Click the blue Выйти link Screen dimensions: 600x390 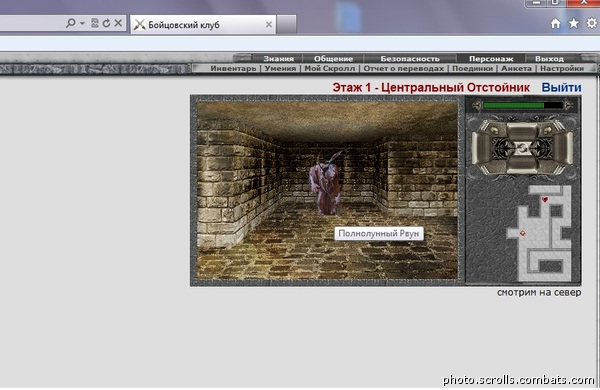point(561,88)
